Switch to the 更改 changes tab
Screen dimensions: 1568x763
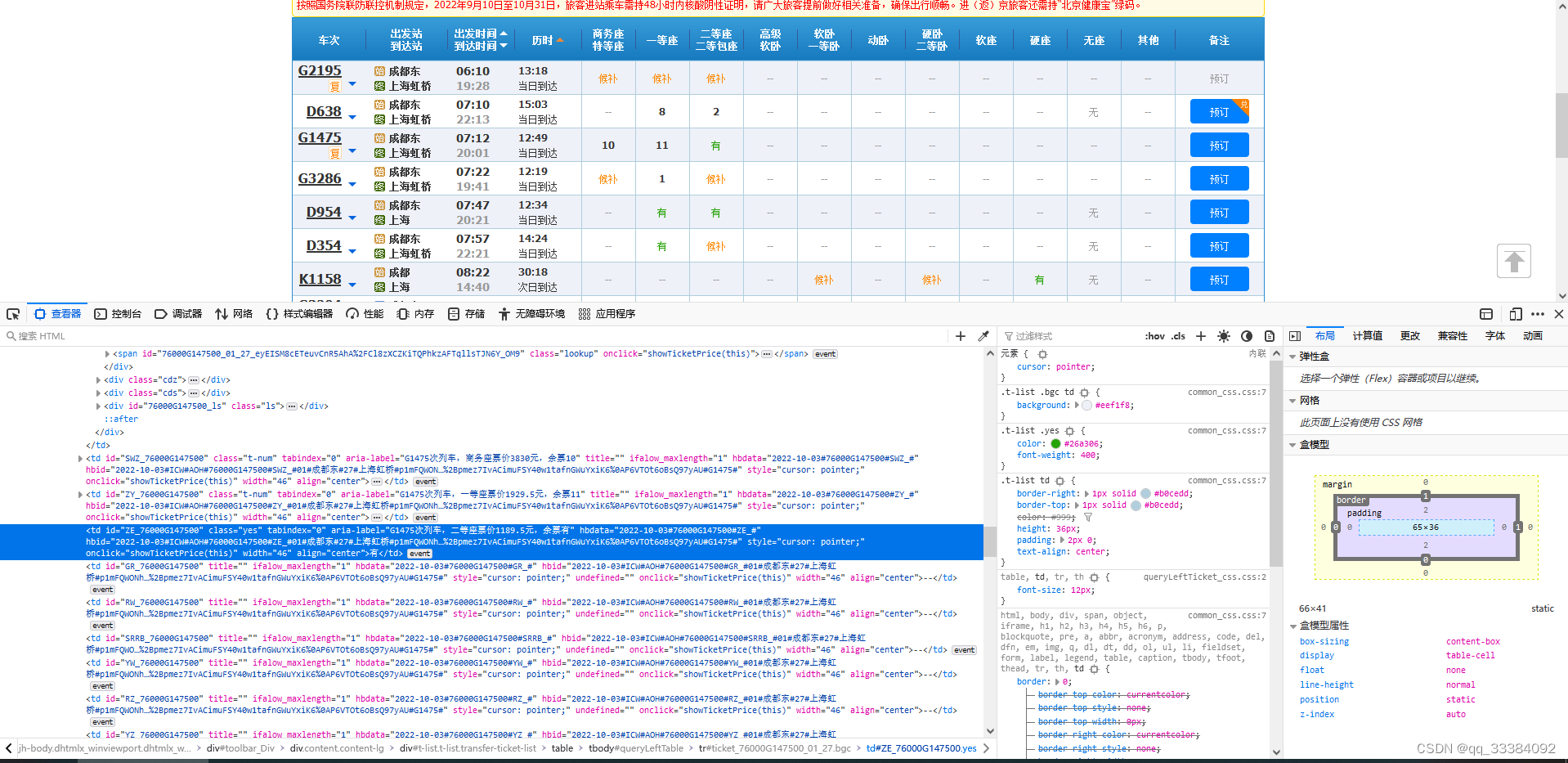pyautogui.click(x=1410, y=336)
